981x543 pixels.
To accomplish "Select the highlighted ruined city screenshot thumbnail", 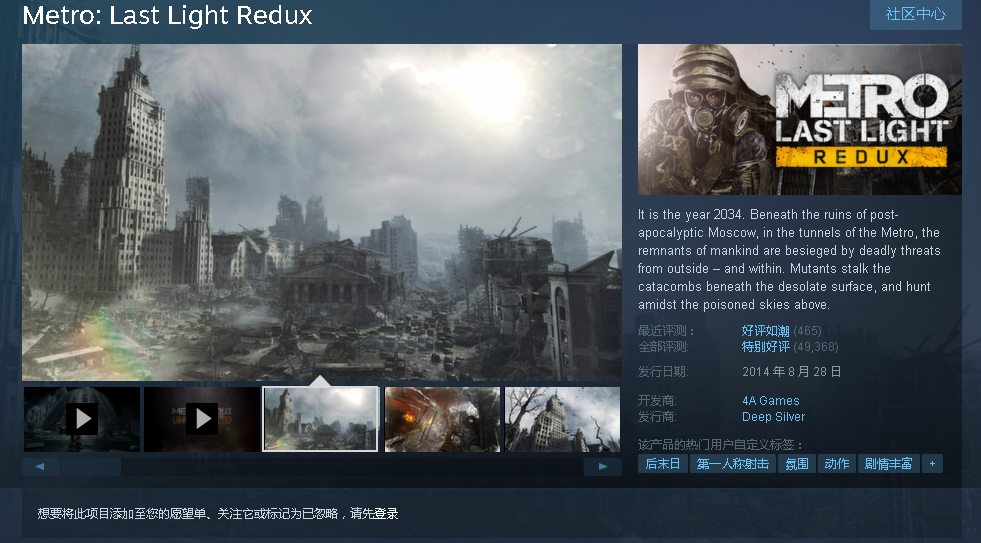I will pyautogui.click(x=321, y=419).
